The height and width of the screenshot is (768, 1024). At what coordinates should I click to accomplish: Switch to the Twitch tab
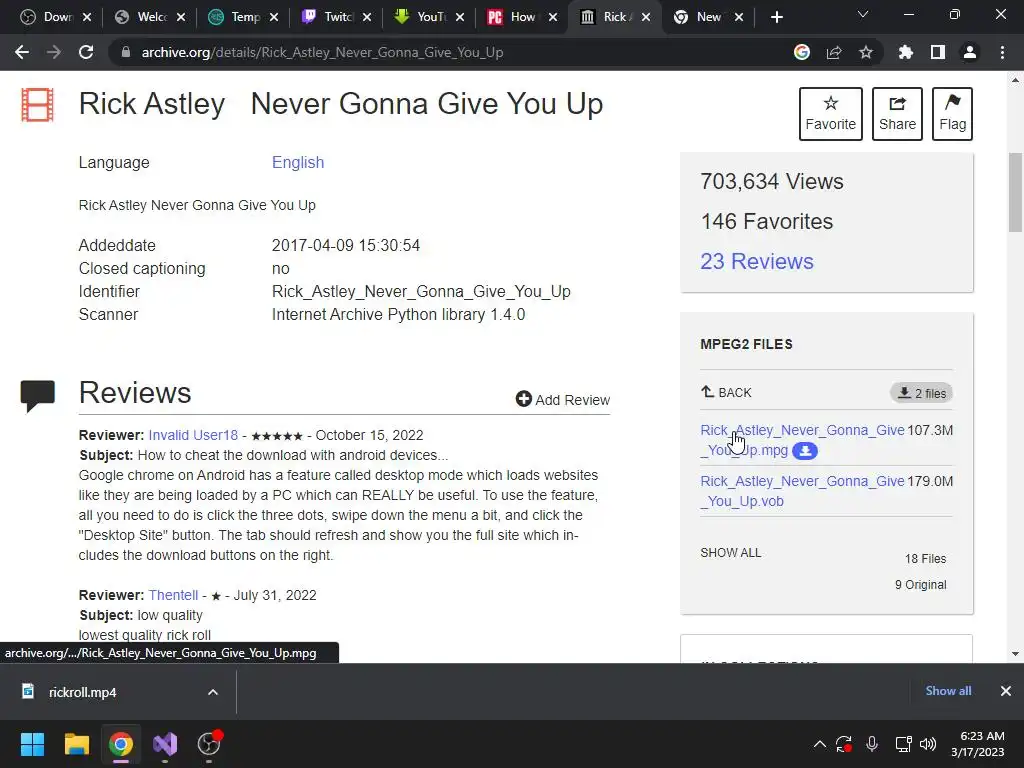pos(336,17)
